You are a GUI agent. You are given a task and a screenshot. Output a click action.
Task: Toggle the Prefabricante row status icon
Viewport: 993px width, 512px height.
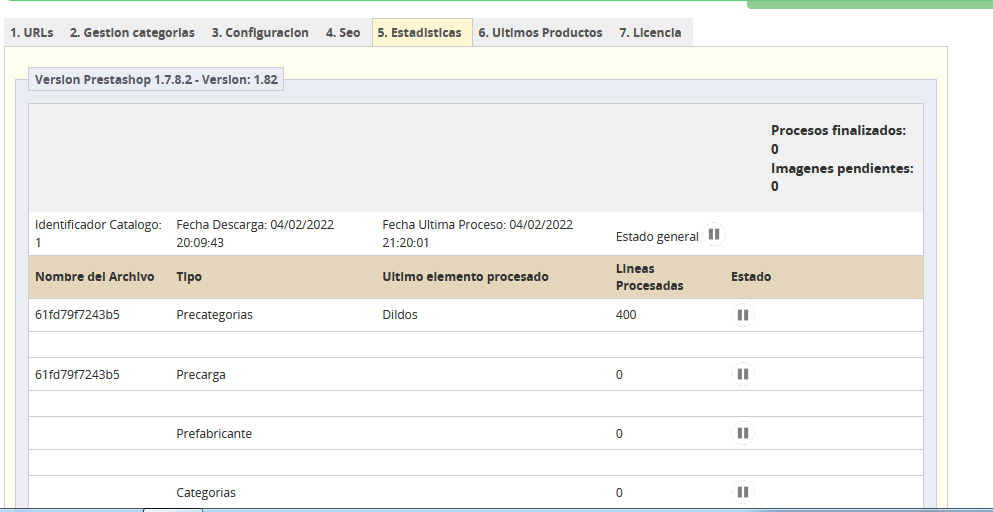(x=742, y=434)
